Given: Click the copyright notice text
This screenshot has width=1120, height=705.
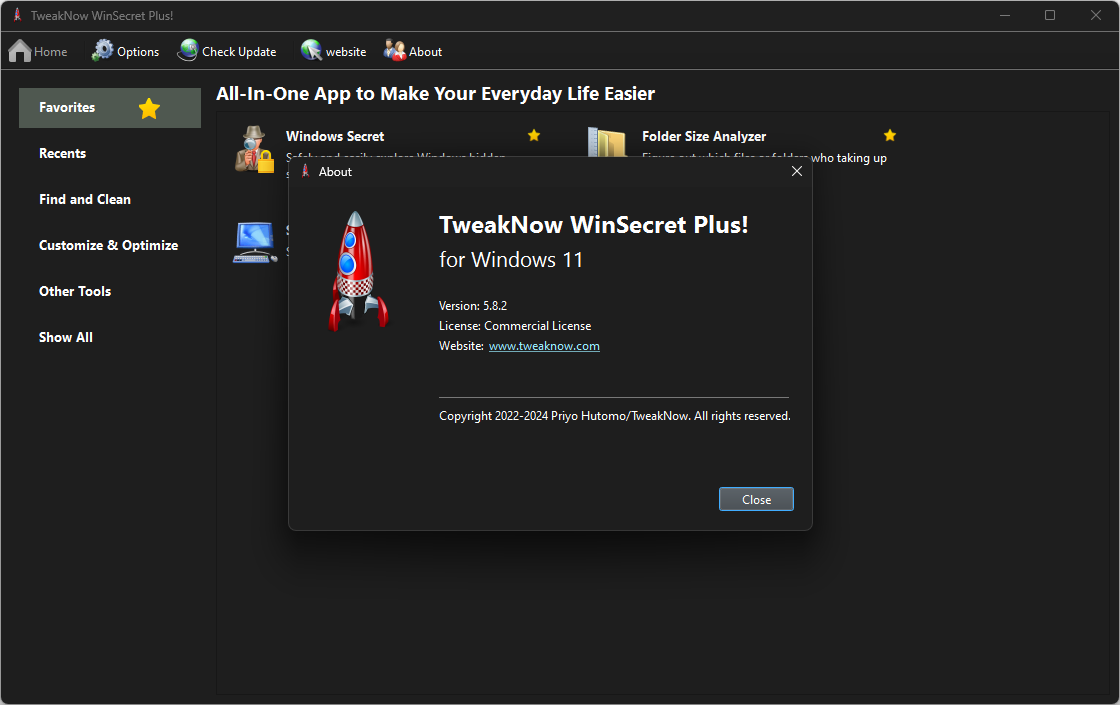Looking at the screenshot, I should click(614, 416).
